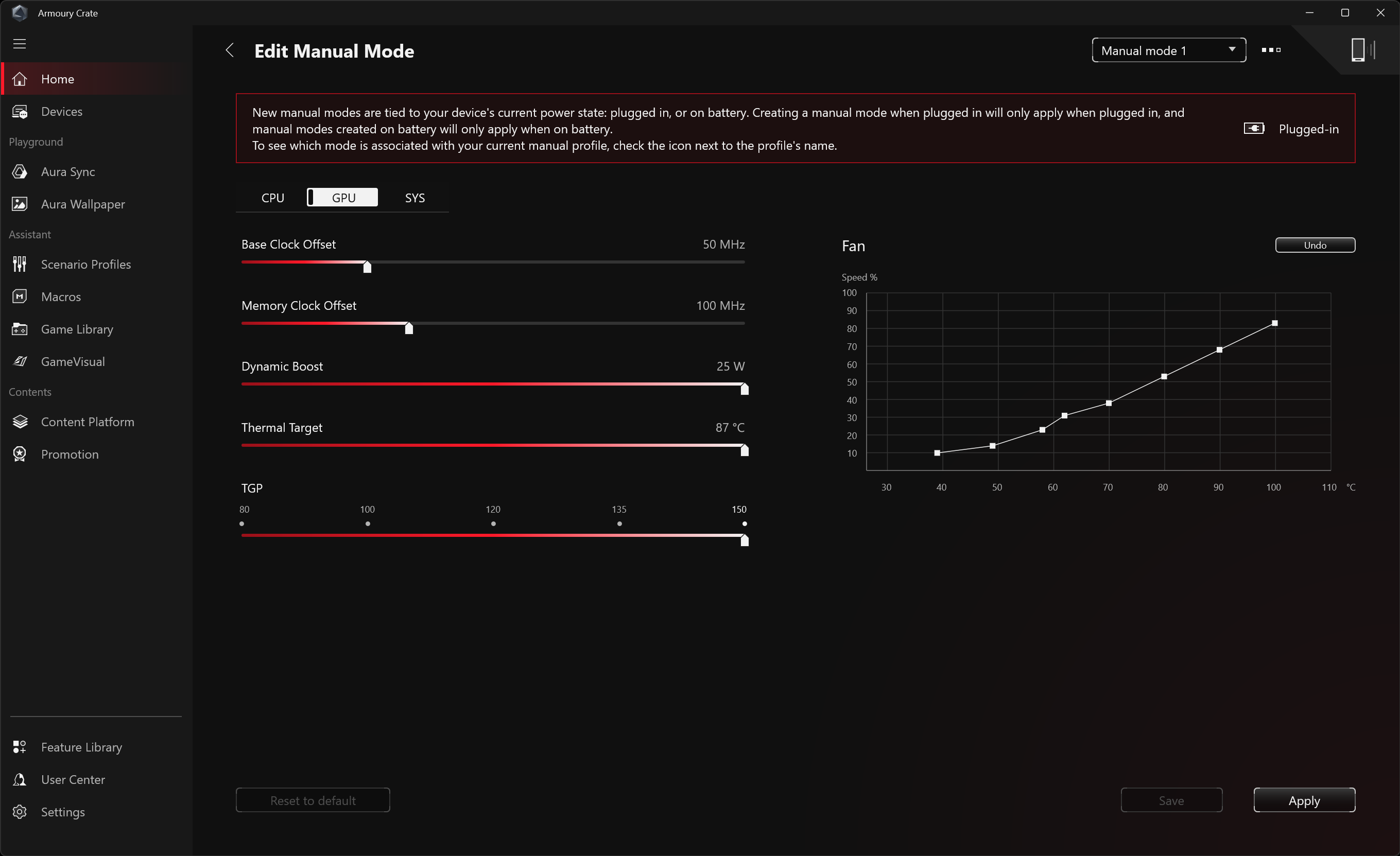Click the Scenario Profiles sliders icon

coord(20,264)
